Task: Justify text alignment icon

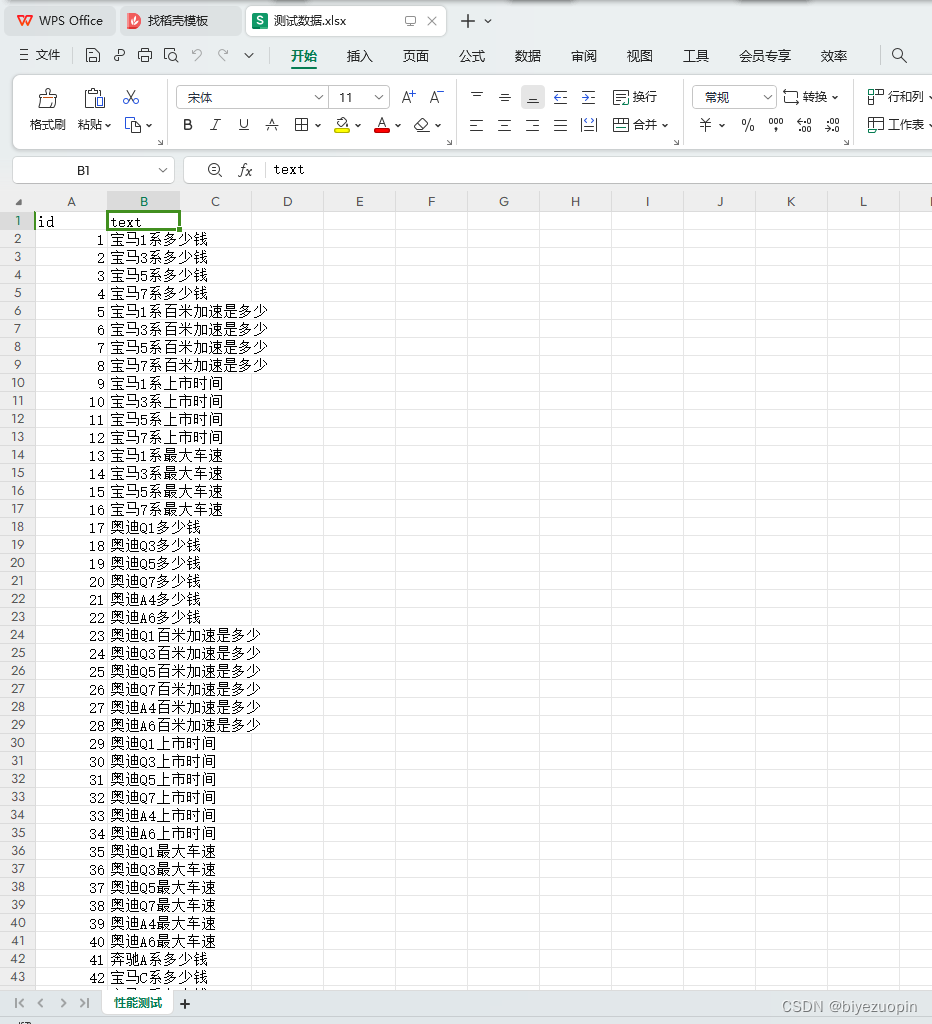Action: click(560, 125)
